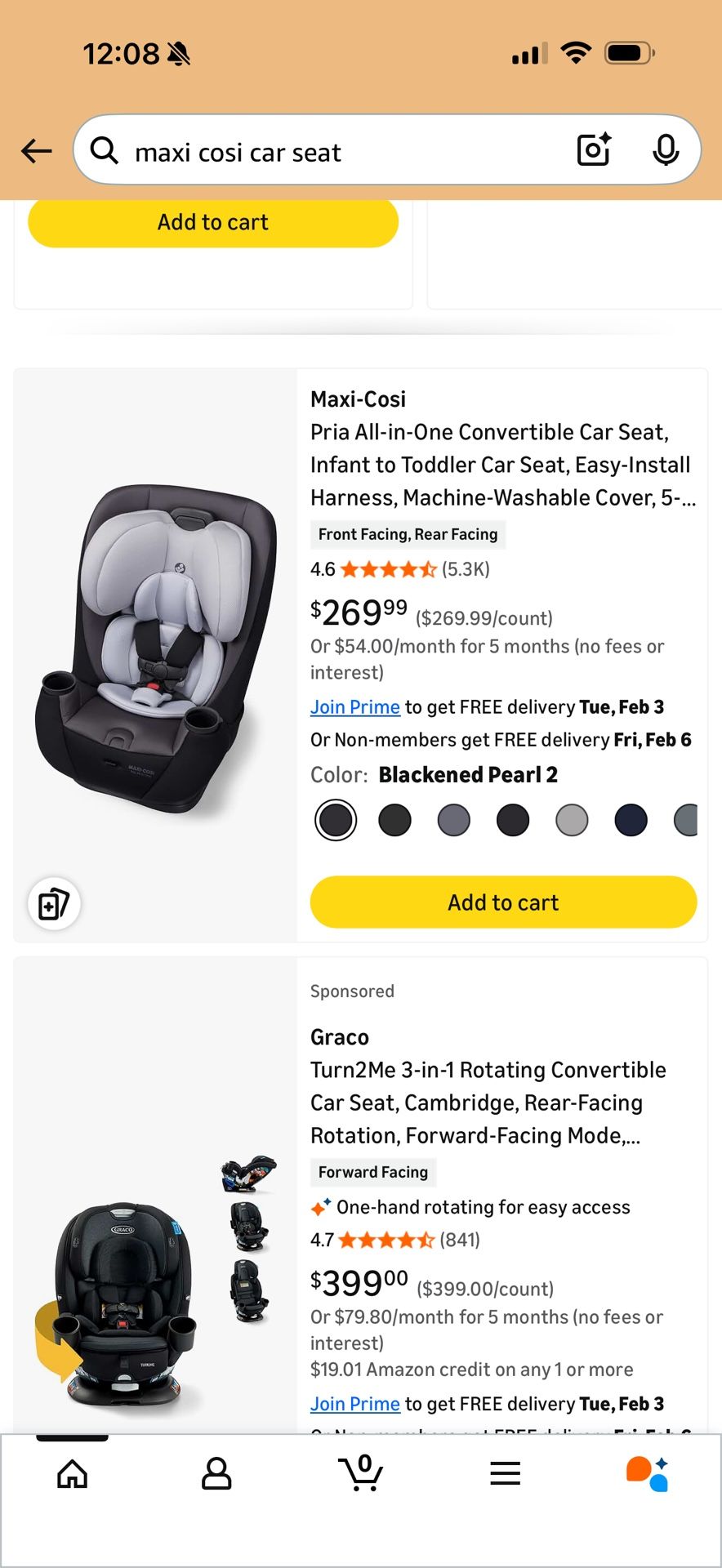722x1568 pixels.
Task: Select the second dark color swatch
Action: 394,821
